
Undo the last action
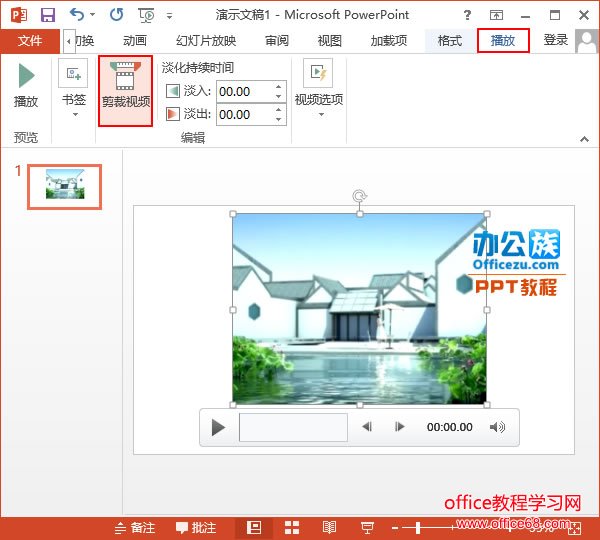pos(77,15)
